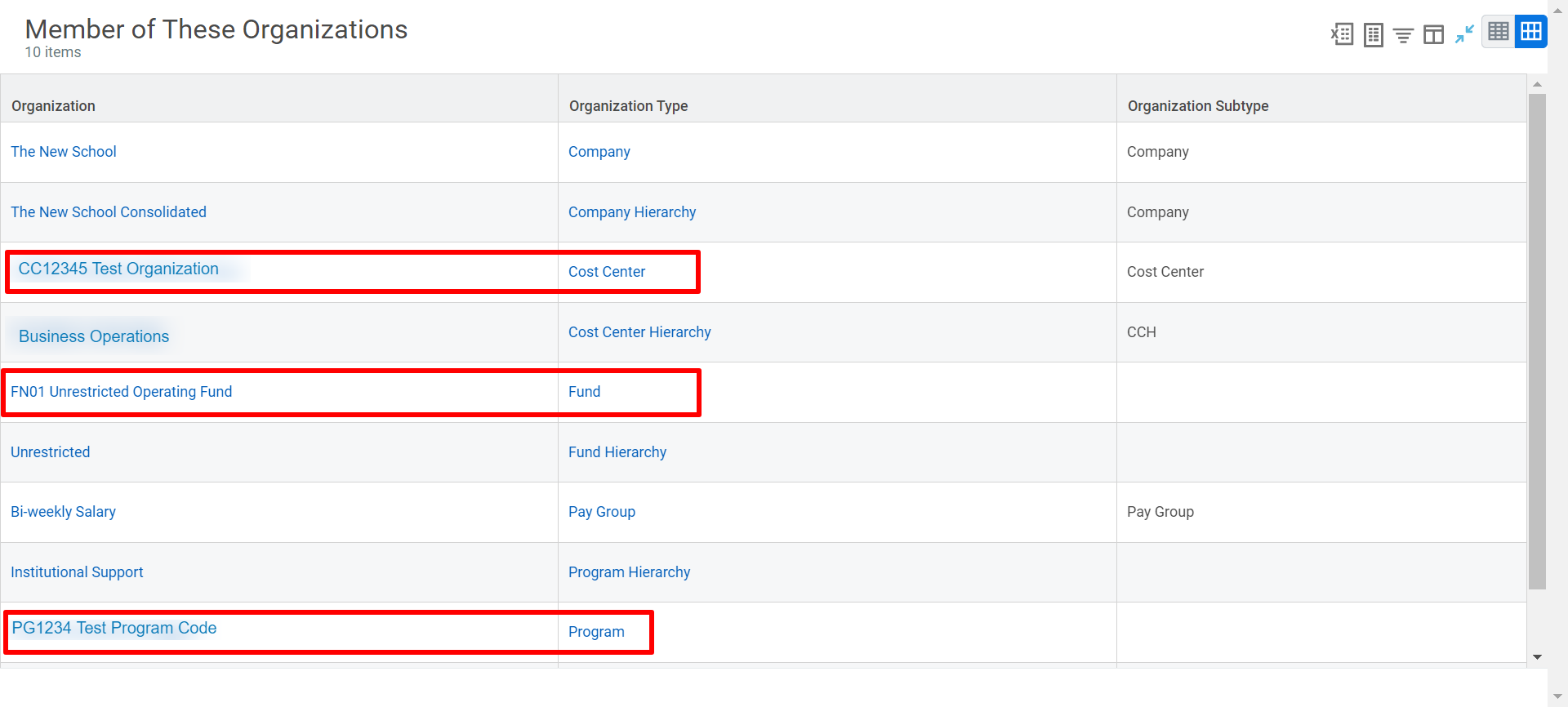Open Bi-weekly Salary link
The width and height of the screenshot is (1568, 707).
(x=63, y=512)
